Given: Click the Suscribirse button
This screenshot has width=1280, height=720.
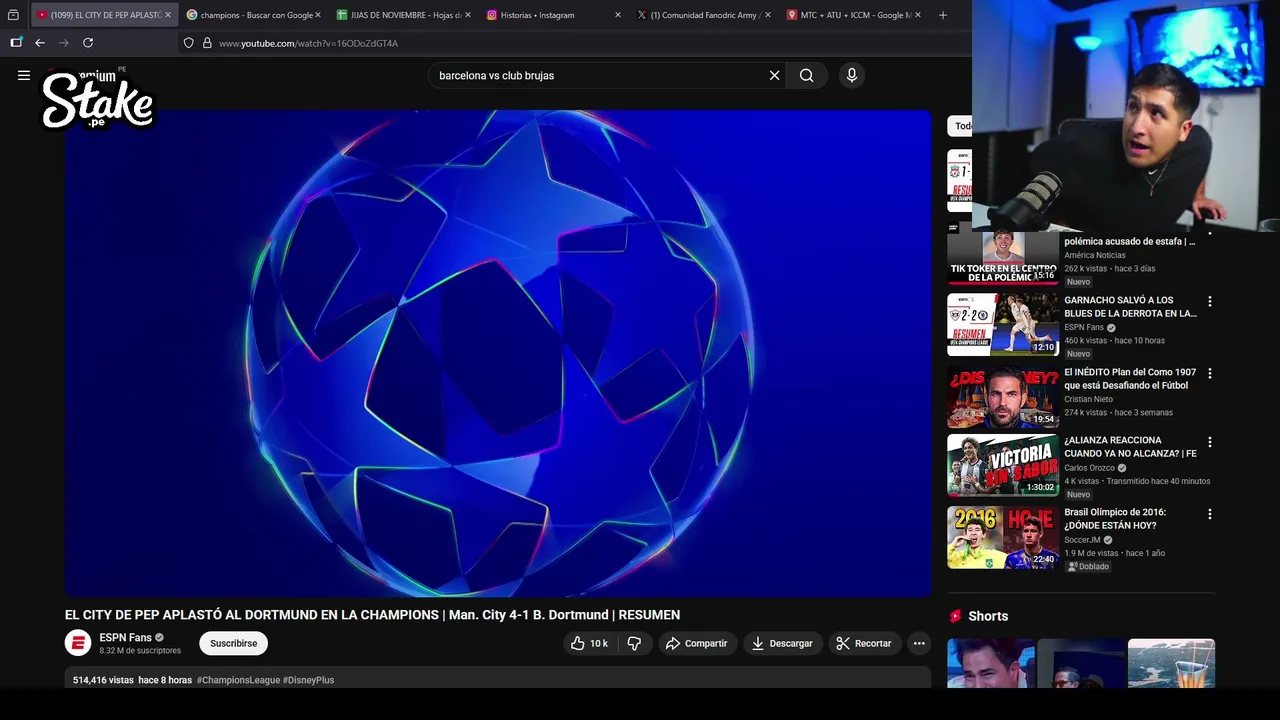Looking at the screenshot, I should (233, 643).
